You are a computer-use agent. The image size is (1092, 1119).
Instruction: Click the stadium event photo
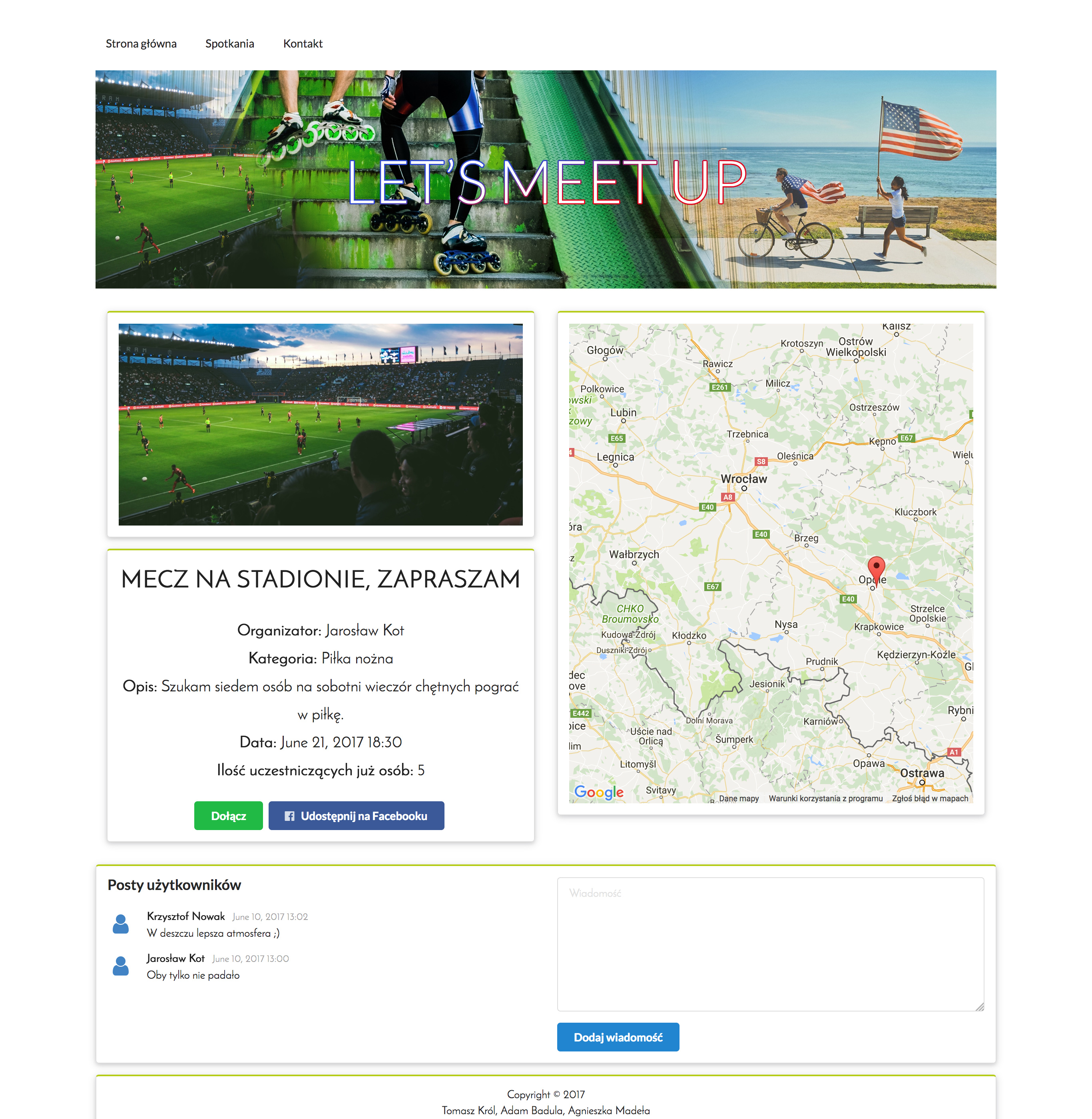click(321, 424)
